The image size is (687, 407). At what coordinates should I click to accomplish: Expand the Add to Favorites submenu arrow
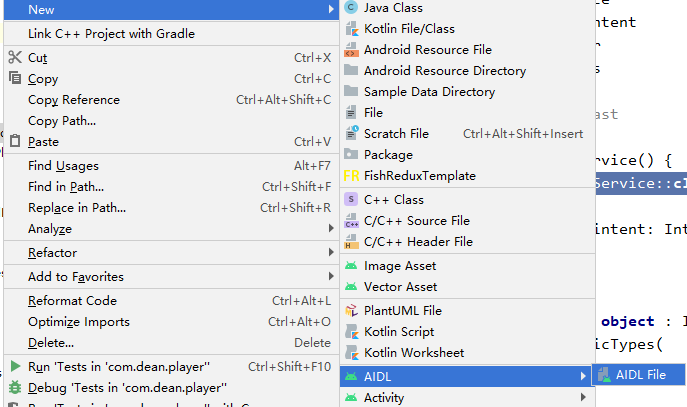pyautogui.click(x=331, y=276)
